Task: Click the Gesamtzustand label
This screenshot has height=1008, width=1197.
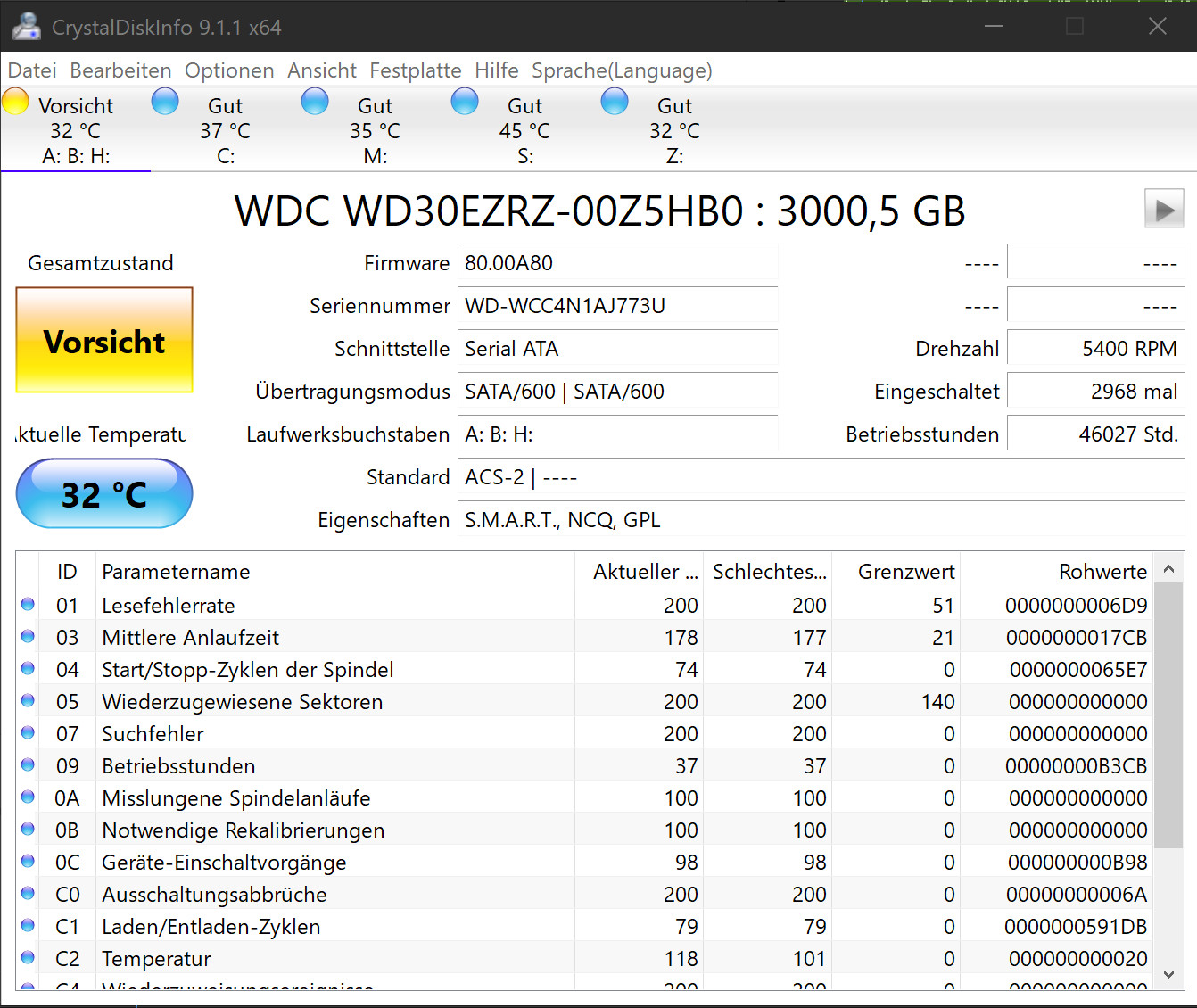Action: [x=101, y=263]
